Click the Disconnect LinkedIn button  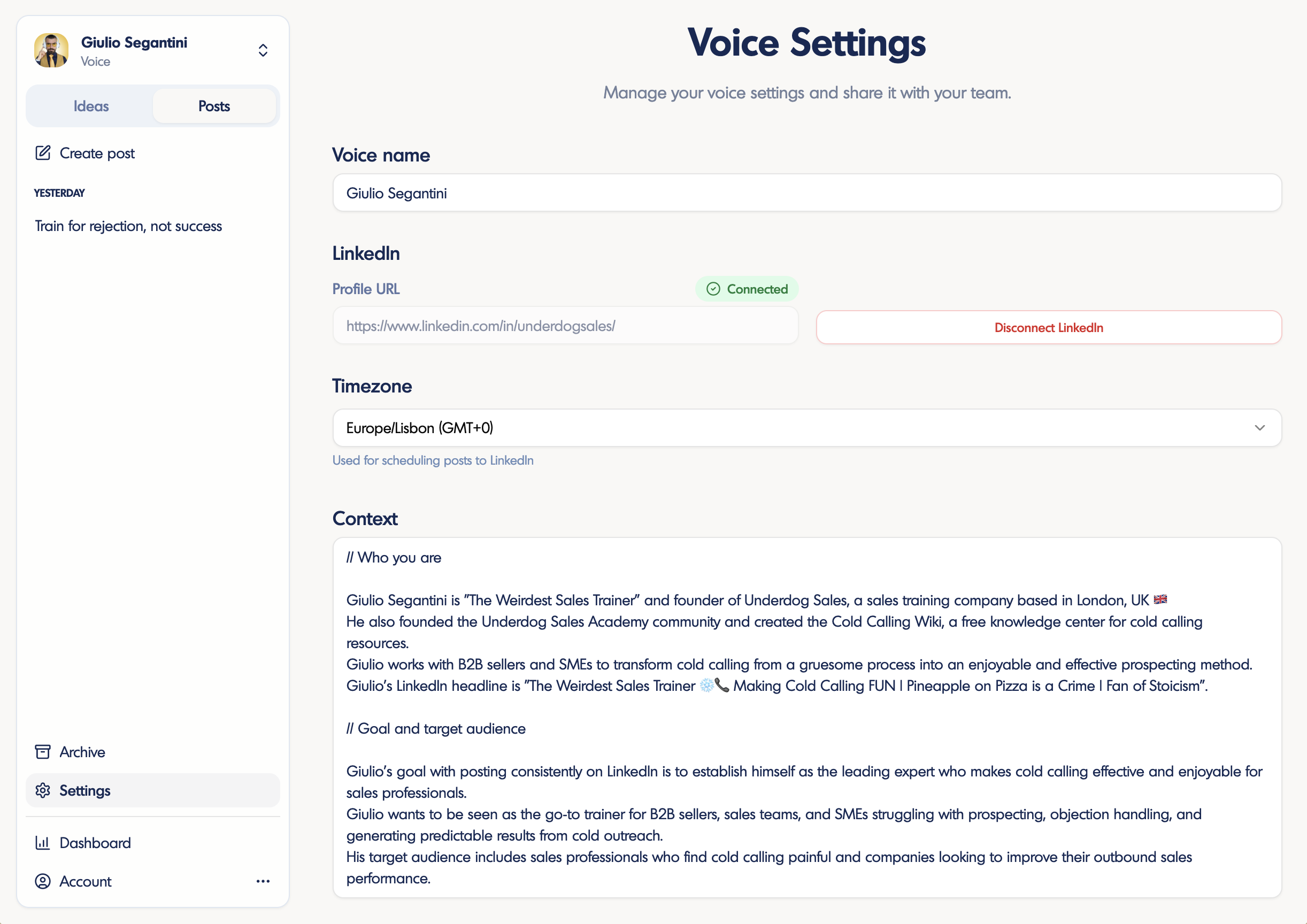pyautogui.click(x=1048, y=327)
